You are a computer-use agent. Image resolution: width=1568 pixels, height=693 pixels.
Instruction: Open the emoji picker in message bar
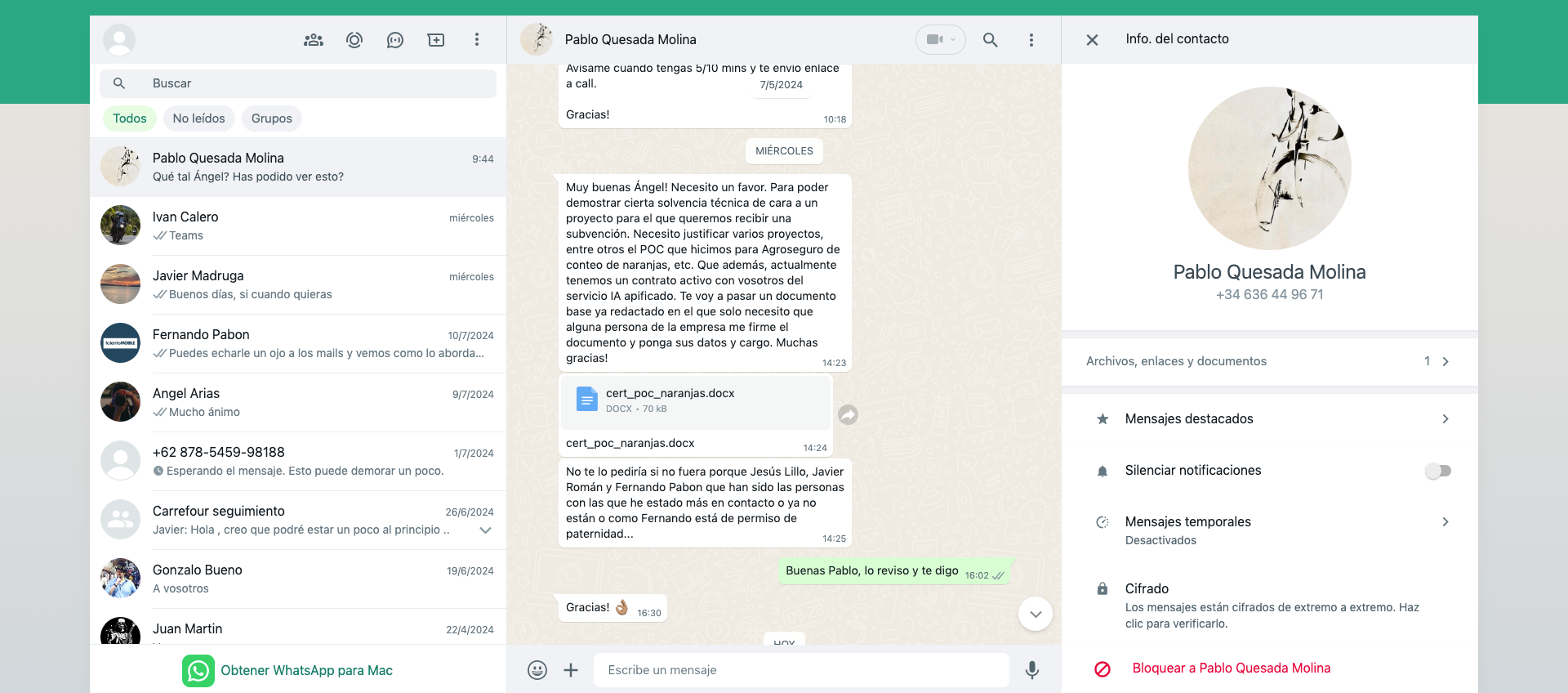(x=537, y=670)
